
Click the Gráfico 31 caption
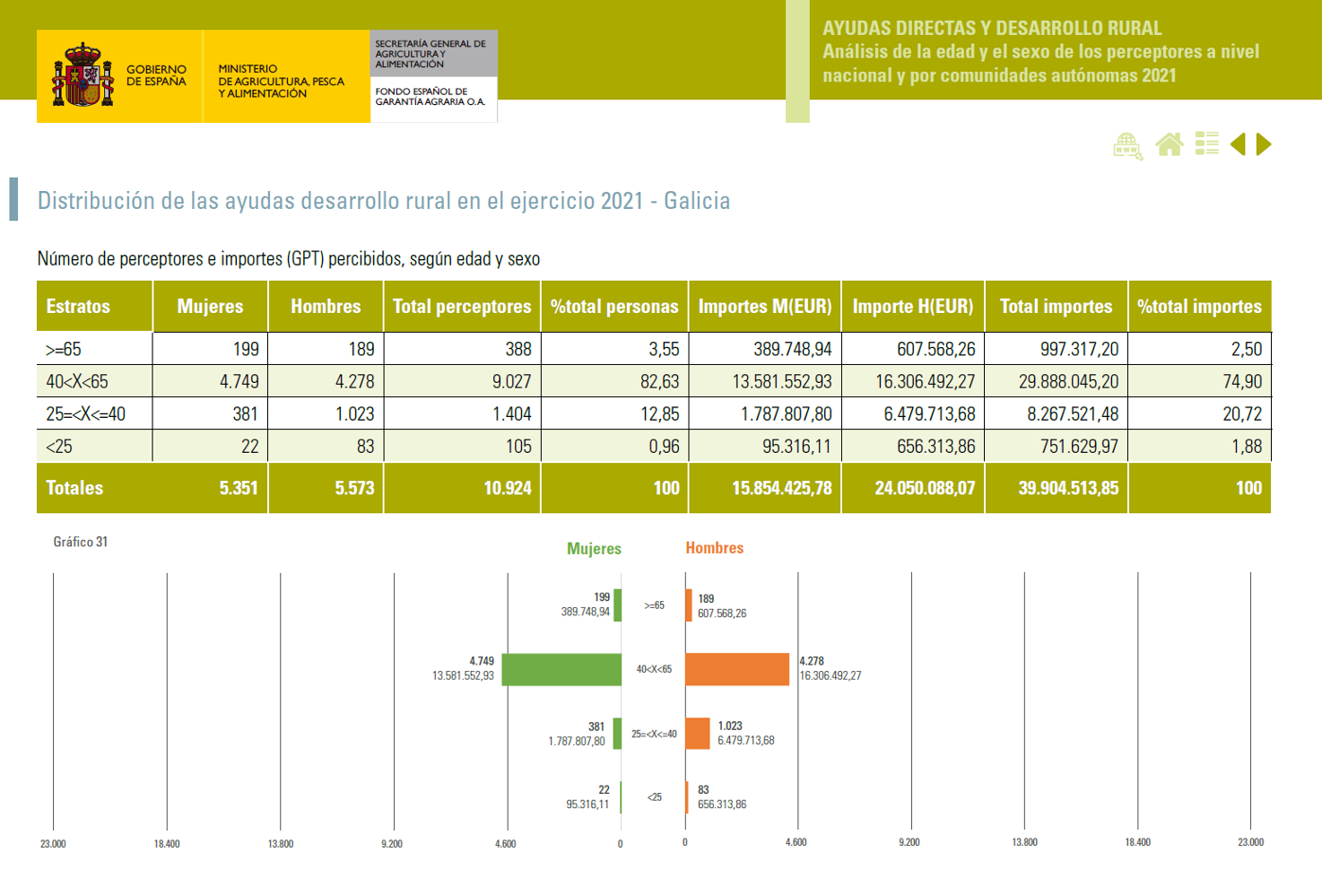point(81,542)
